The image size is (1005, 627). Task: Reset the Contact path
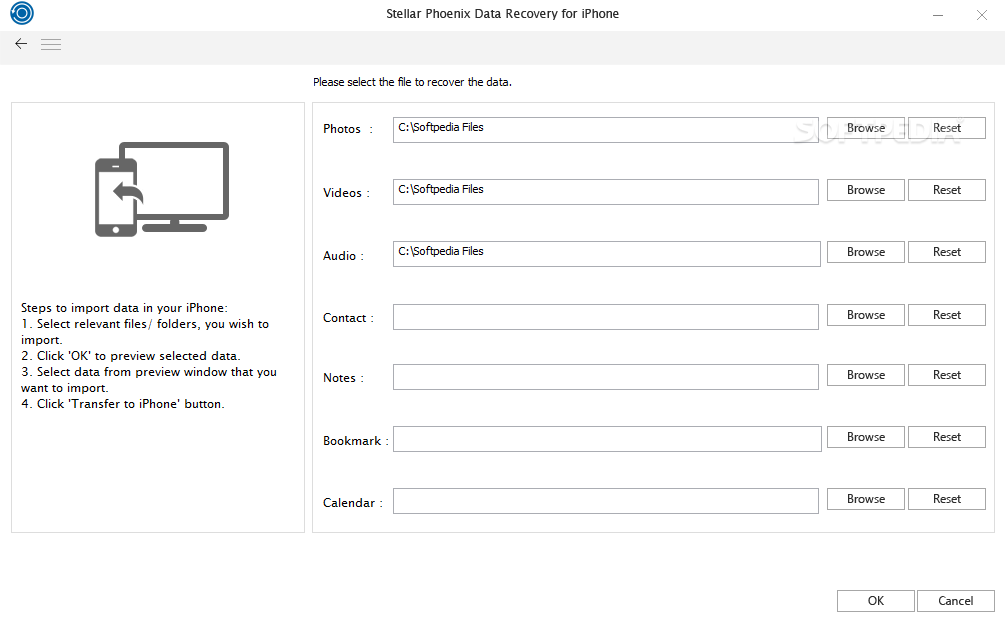click(947, 315)
